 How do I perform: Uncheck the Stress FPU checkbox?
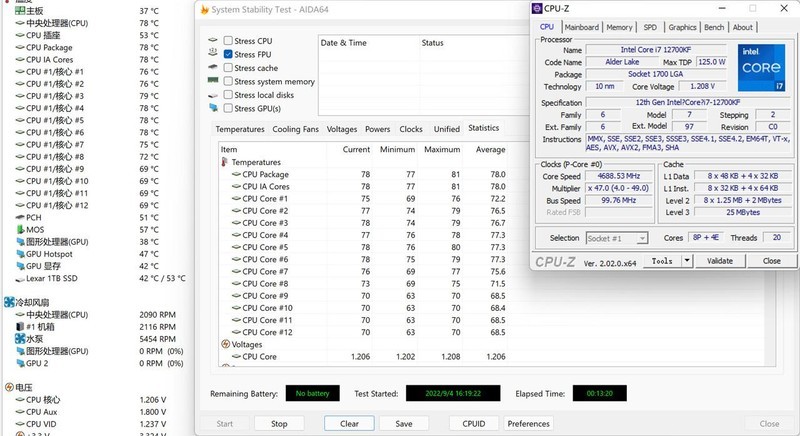[228, 54]
